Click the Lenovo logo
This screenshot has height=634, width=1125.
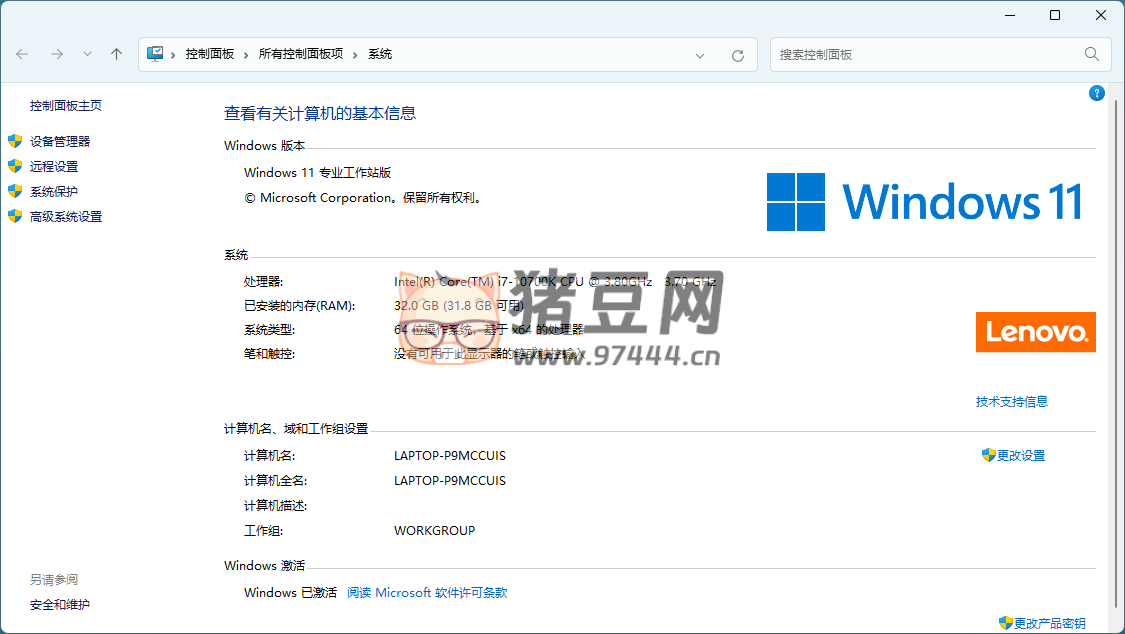1035,332
